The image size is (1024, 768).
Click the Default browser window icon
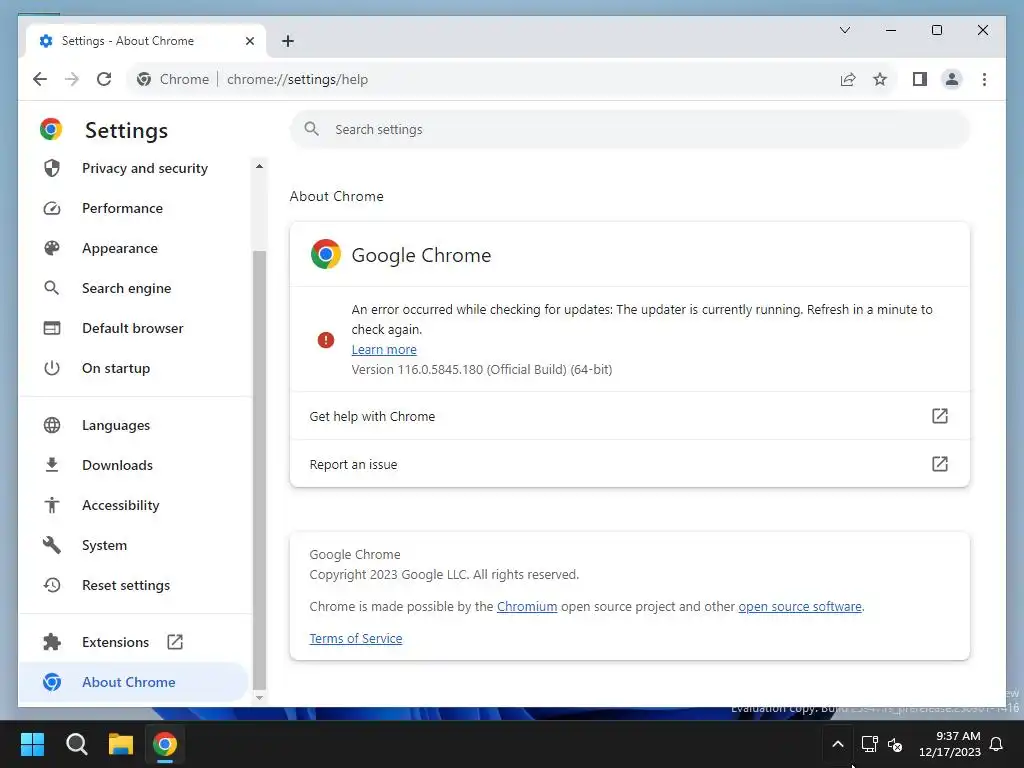pyautogui.click(x=52, y=328)
